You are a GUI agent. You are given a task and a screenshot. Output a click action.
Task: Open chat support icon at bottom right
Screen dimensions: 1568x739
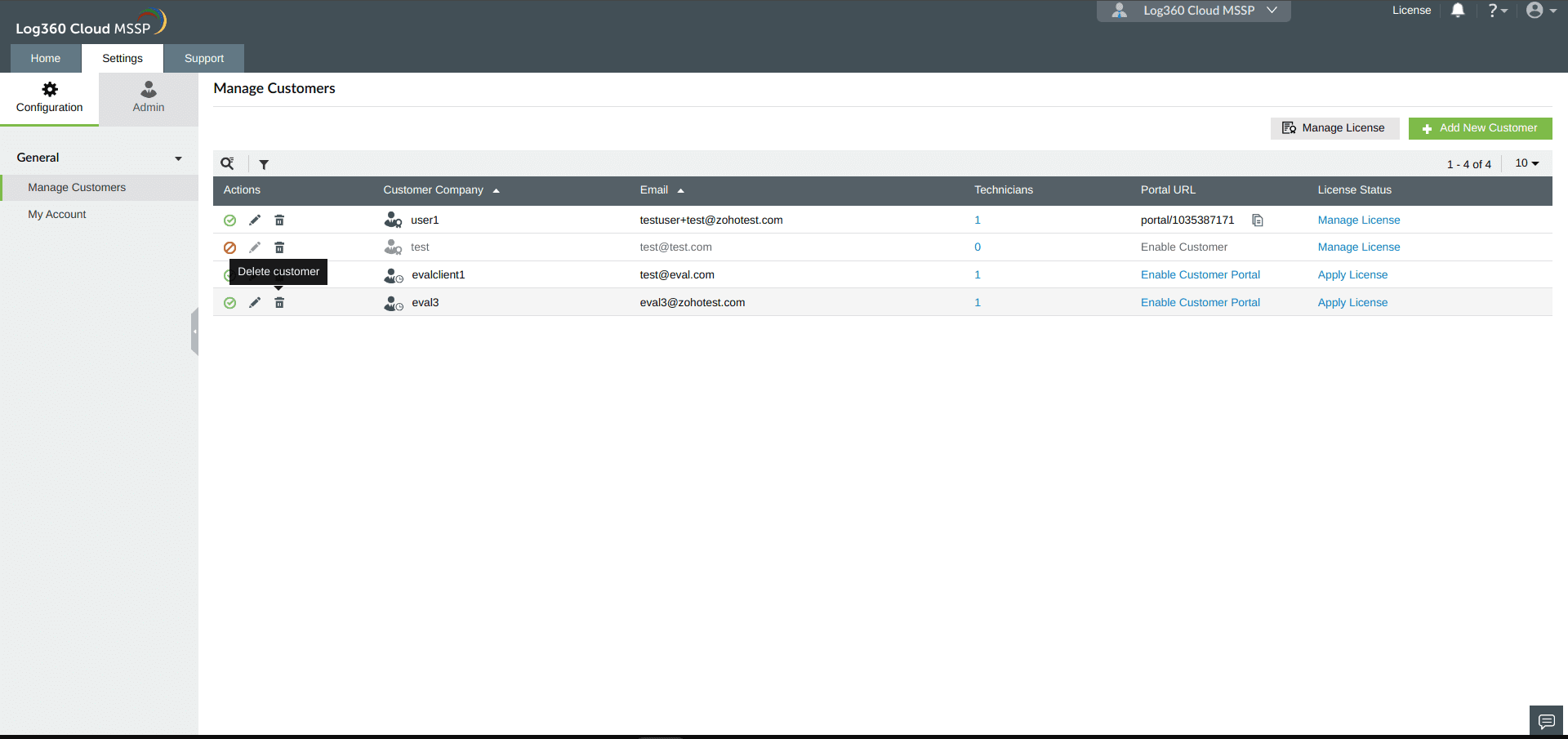tap(1546, 721)
